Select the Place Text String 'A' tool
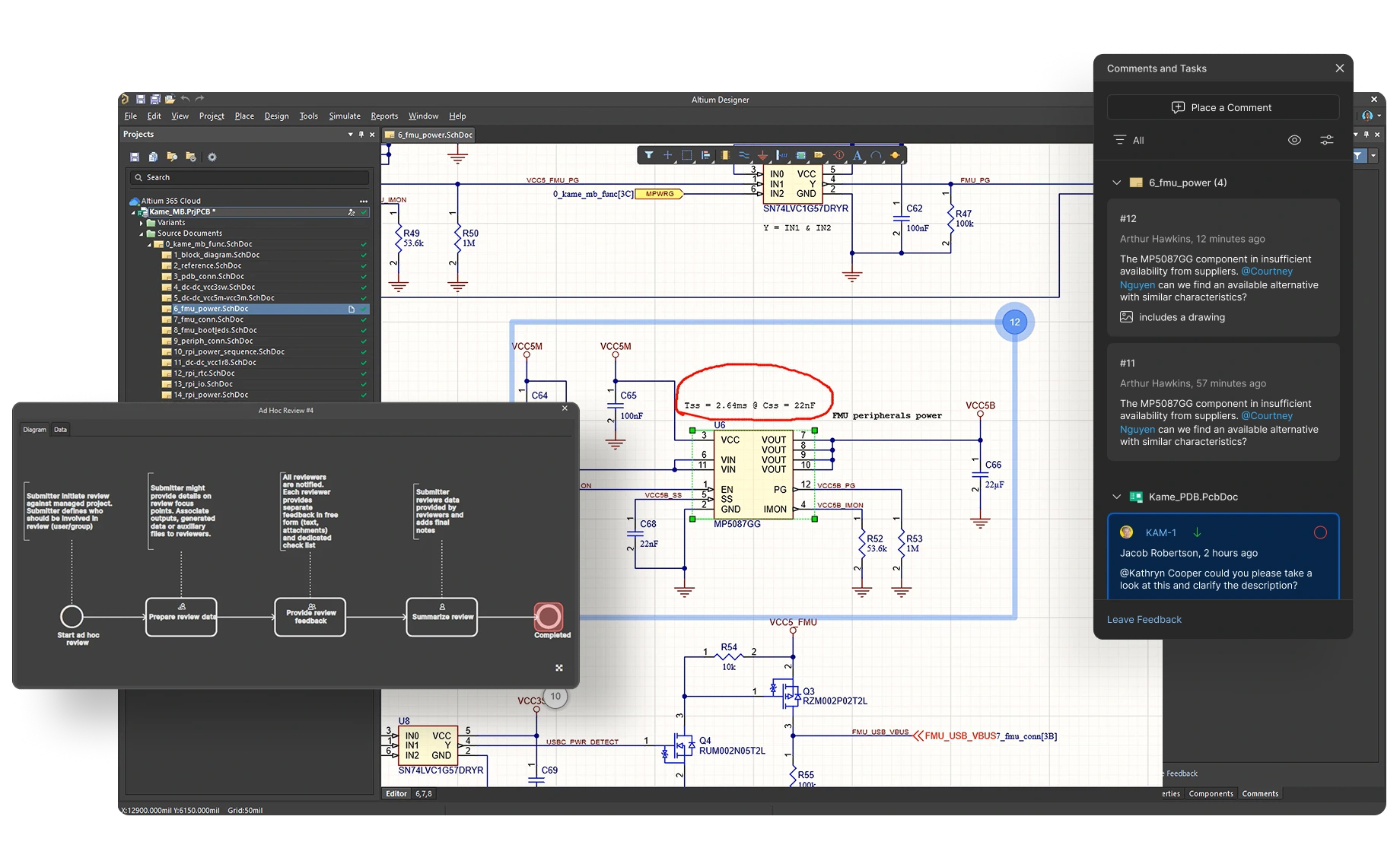Image resolution: width=1400 pixels, height=864 pixels. click(x=857, y=155)
